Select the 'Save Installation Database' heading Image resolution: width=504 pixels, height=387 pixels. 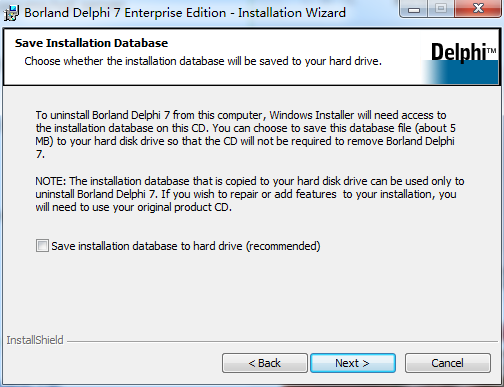point(91,43)
